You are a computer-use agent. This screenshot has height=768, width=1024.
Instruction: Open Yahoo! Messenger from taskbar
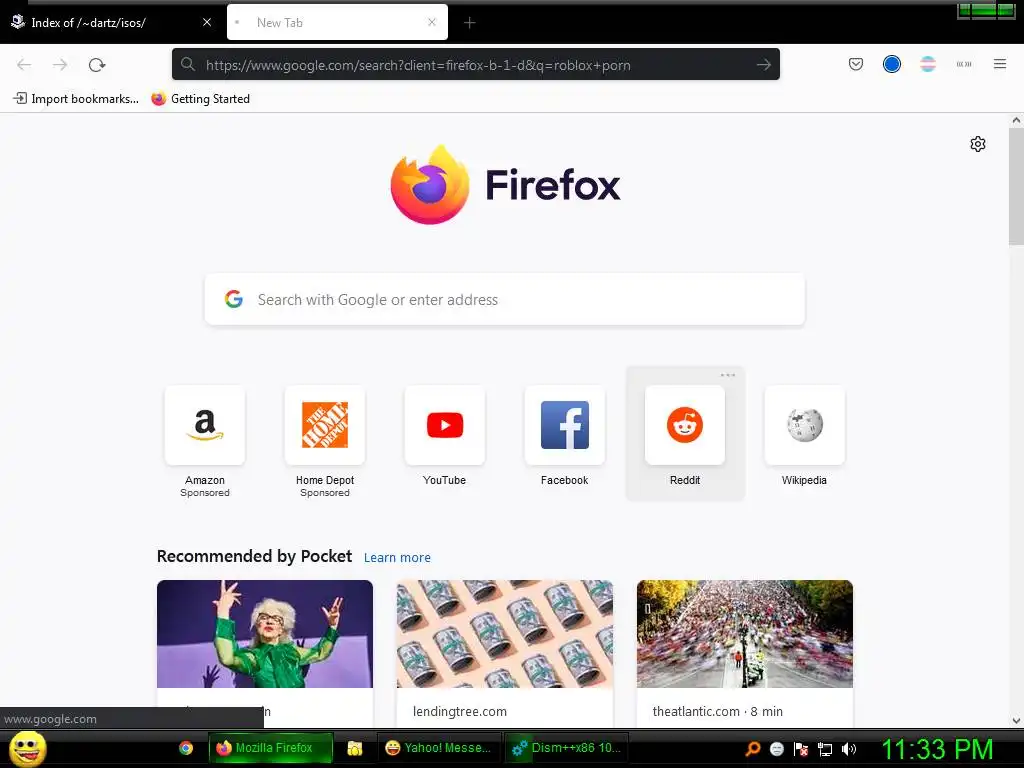439,748
